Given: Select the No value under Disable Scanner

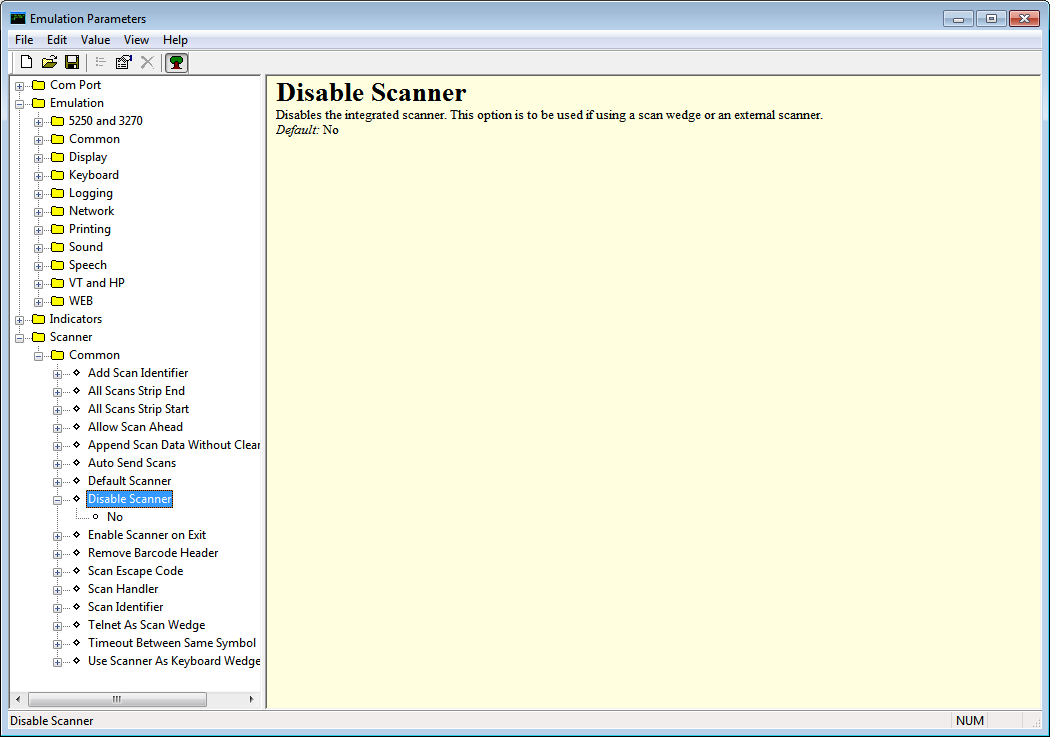Looking at the screenshot, I should [115, 516].
